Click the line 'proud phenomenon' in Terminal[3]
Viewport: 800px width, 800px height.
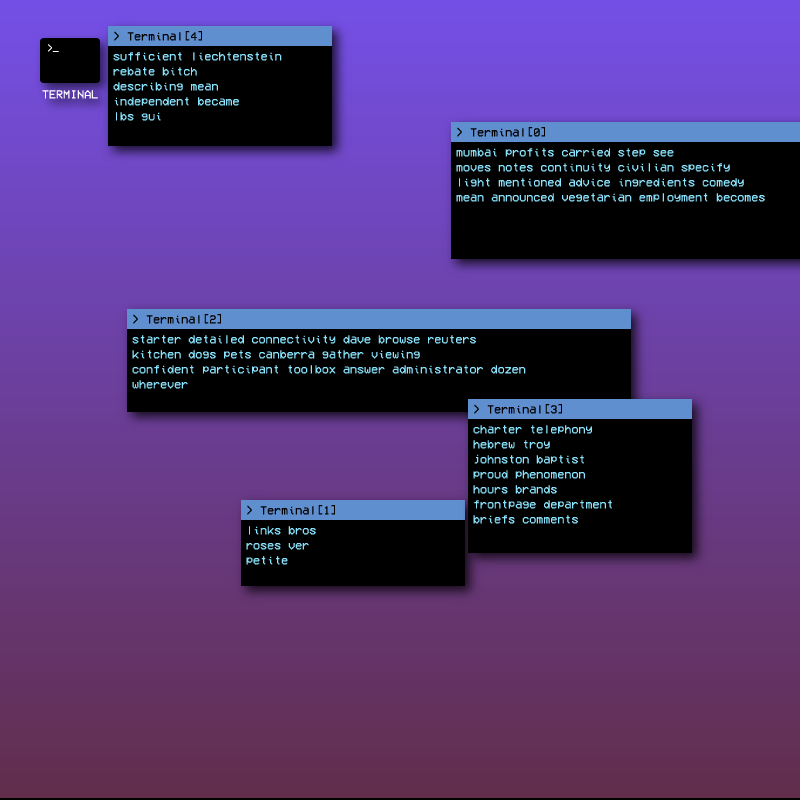point(529,475)
